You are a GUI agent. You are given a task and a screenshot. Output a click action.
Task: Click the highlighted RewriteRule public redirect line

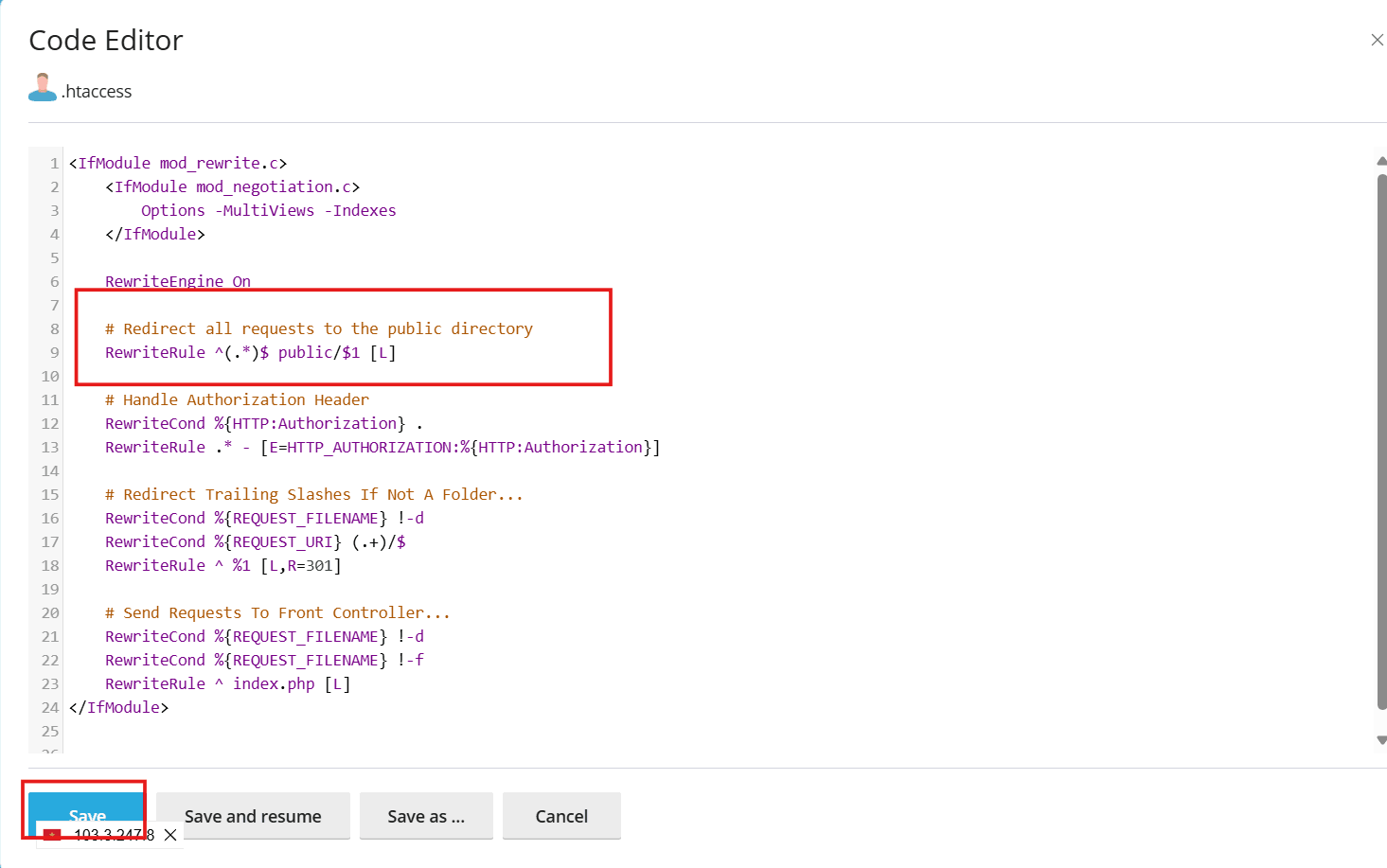tap(250, 352)
